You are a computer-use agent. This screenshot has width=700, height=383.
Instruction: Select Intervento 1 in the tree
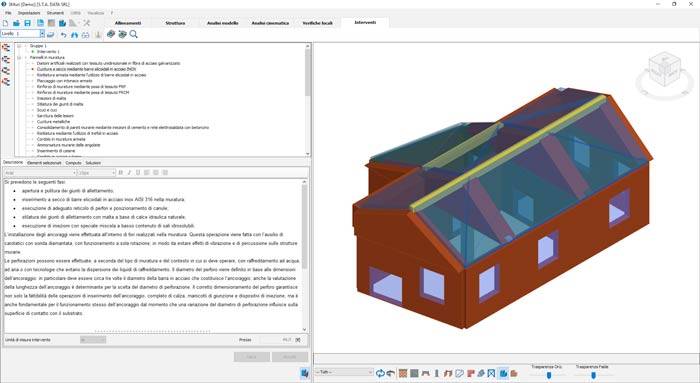(x=48, y=52)
